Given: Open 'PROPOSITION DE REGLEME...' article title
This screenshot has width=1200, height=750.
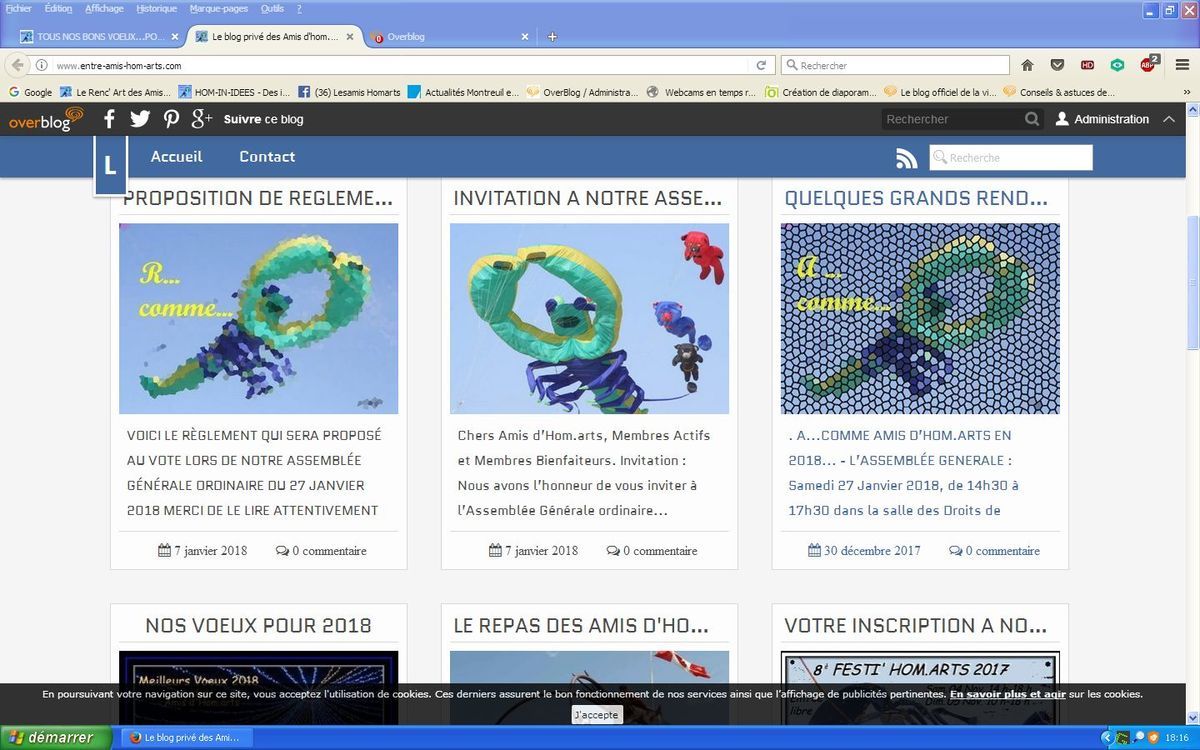Looking at the screenshot, I should pos(258,198).
